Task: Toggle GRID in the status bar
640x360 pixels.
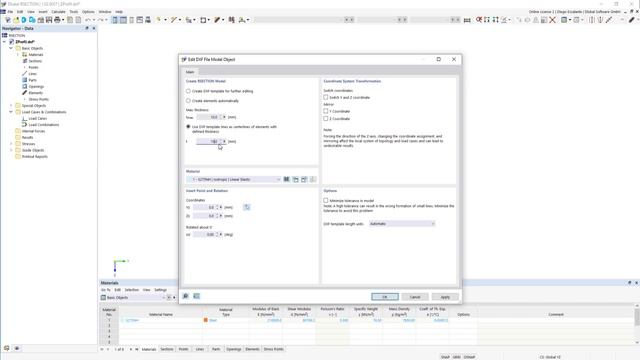Action: click(456, 357)
